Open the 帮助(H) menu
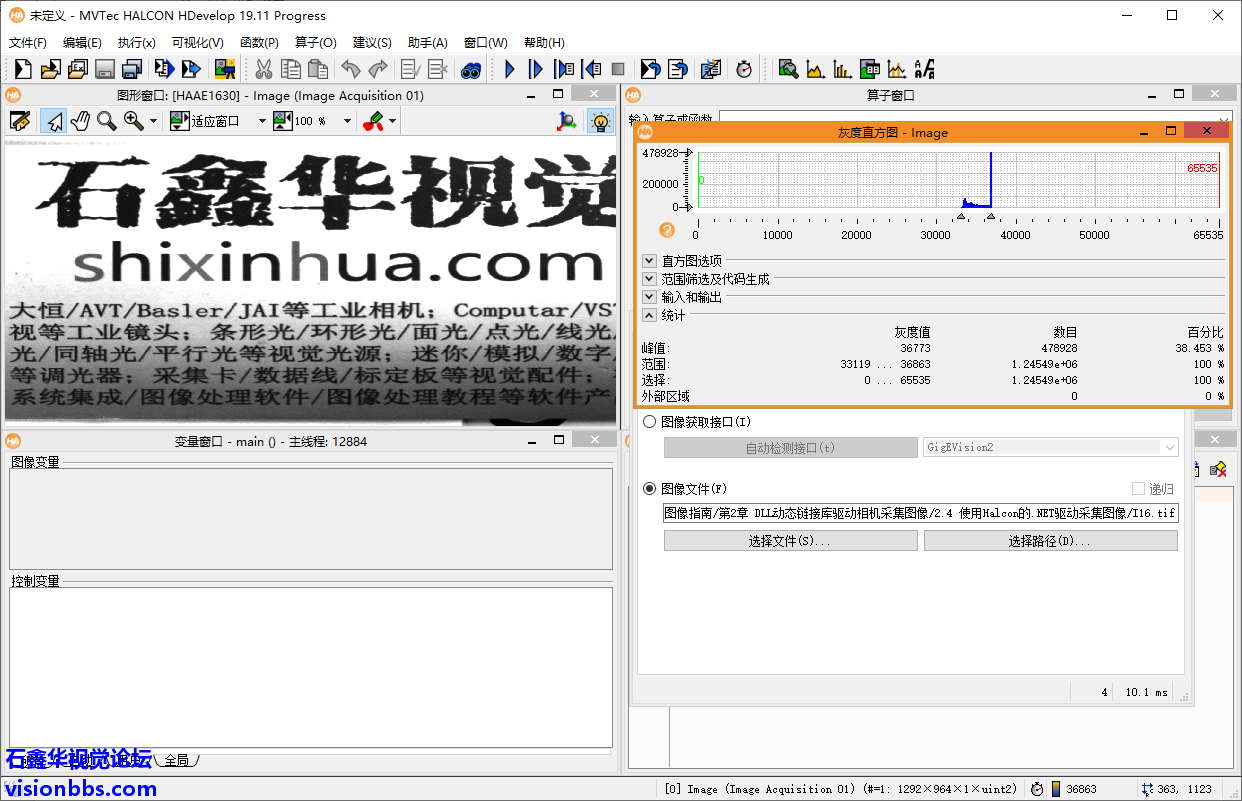1242x801 pixels. coord(544,42)
